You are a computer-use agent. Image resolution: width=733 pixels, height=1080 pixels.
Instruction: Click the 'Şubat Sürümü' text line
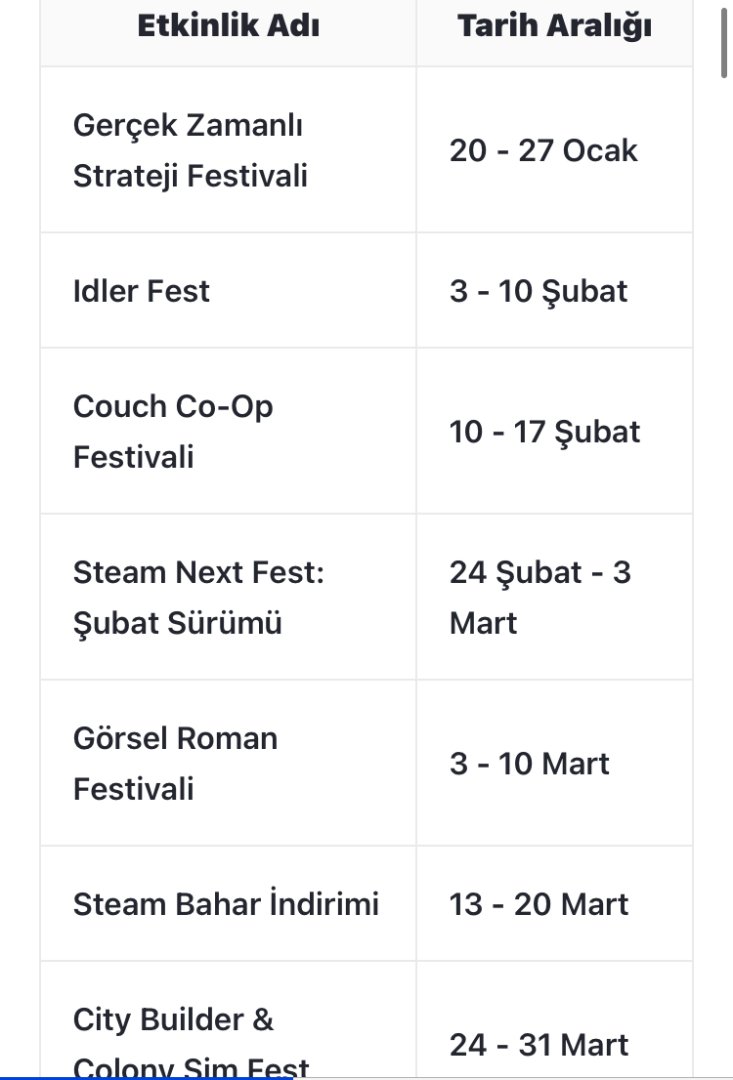[x=177, y=623]
